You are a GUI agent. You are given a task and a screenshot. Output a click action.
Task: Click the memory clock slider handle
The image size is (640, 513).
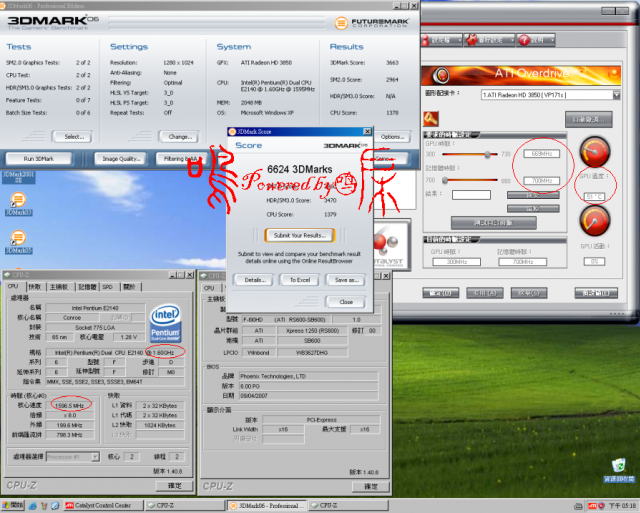coord(445,180)
